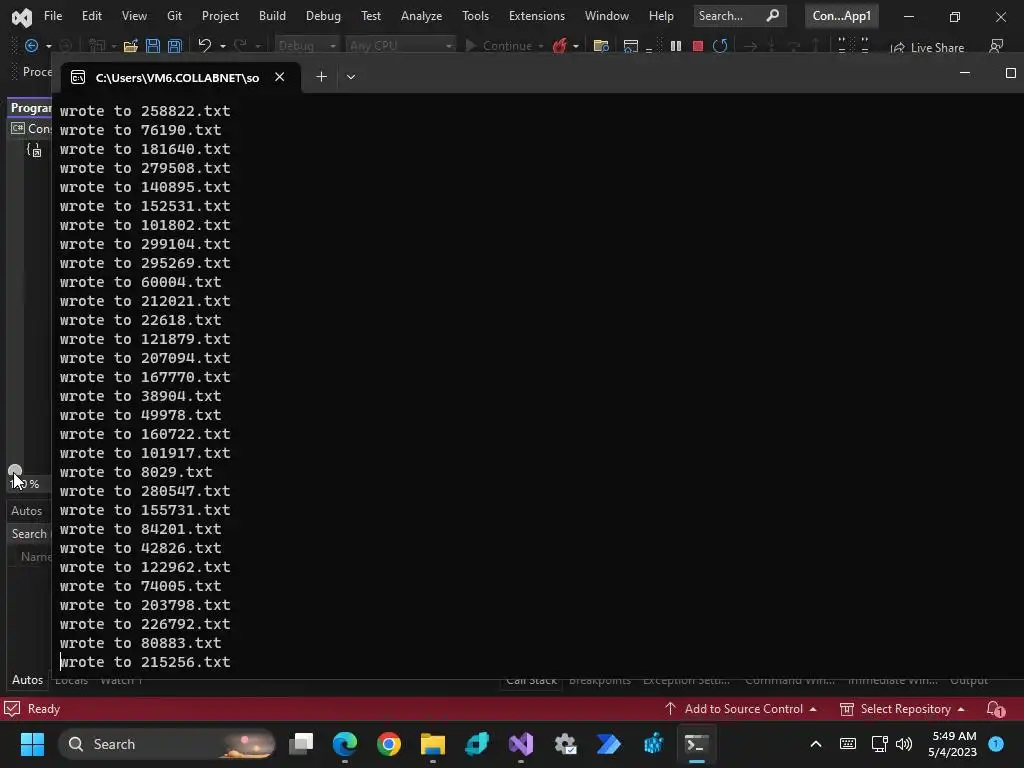Open the Help menu
The height and width of the screenshot is (768, 1024).
tap(661, 16)
